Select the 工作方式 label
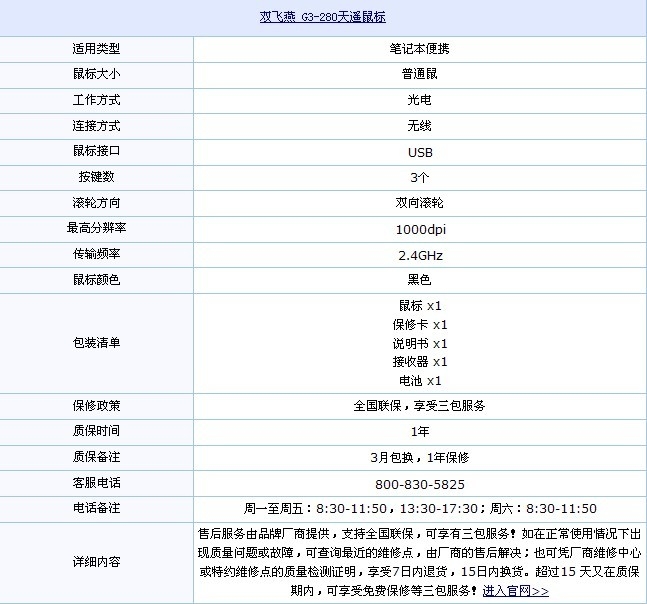This screenshot has width=647, height=604. pyautogui.click(x=97, y=100)
